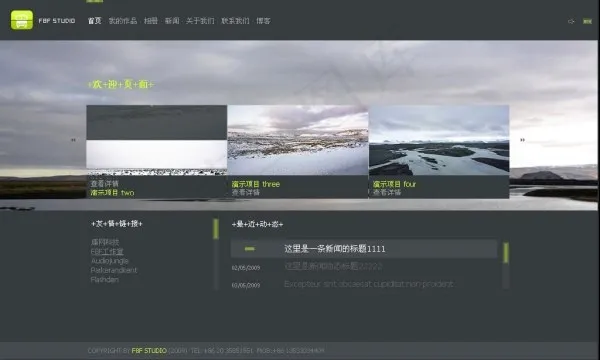The image size is (600, 360).
Task: Open news item 这里是一条新闻的标题1111
Action: pos(335,249)
